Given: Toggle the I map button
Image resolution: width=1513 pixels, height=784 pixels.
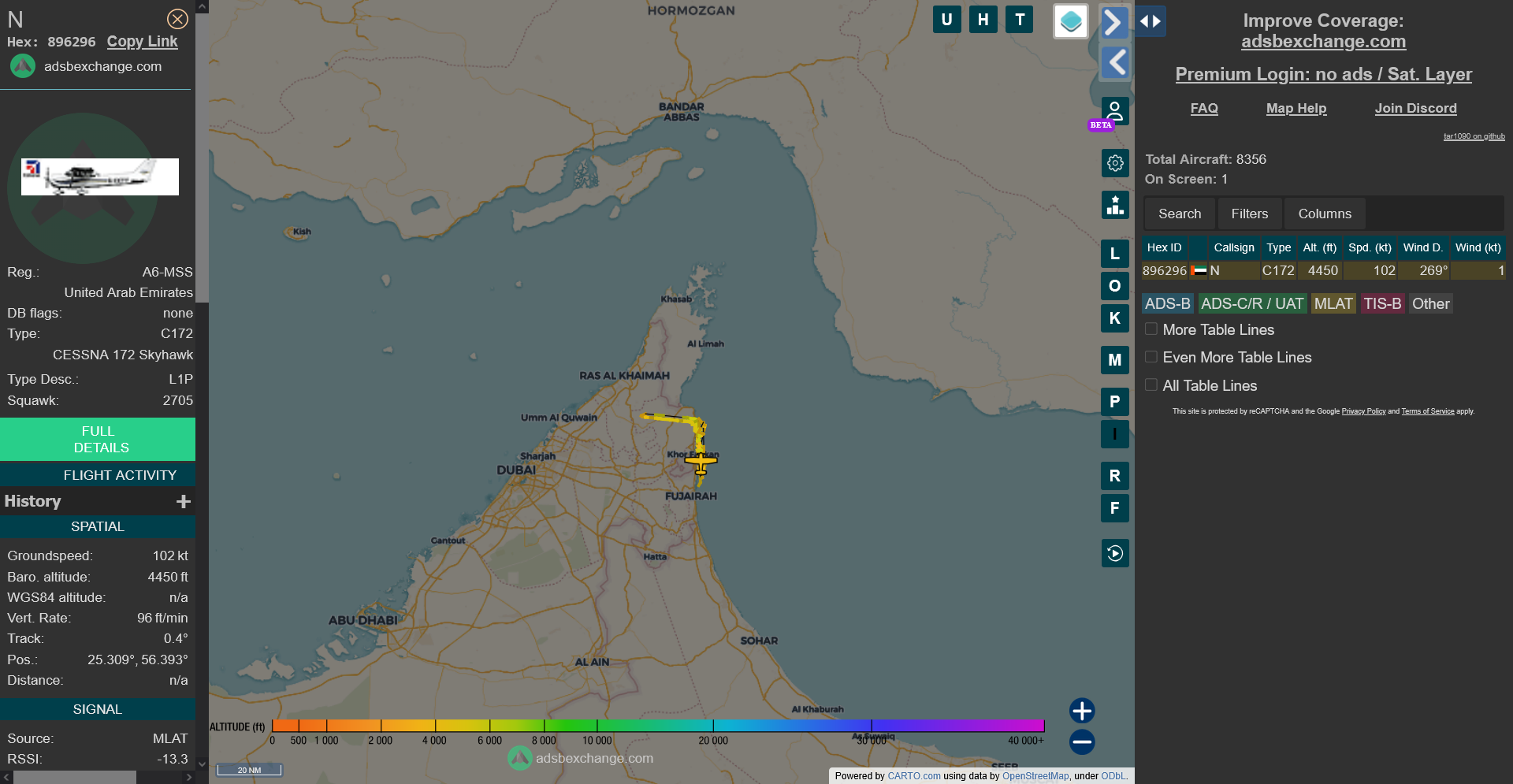Looking at the screenshot, I should click(x=1114, y=434).
